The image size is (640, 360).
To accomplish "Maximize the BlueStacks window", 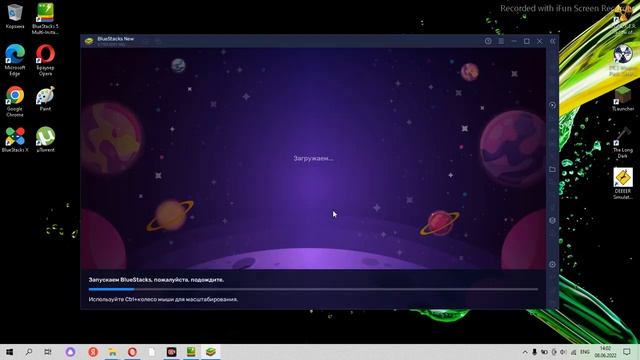I will pyautogui.click(x=527, y=41).
